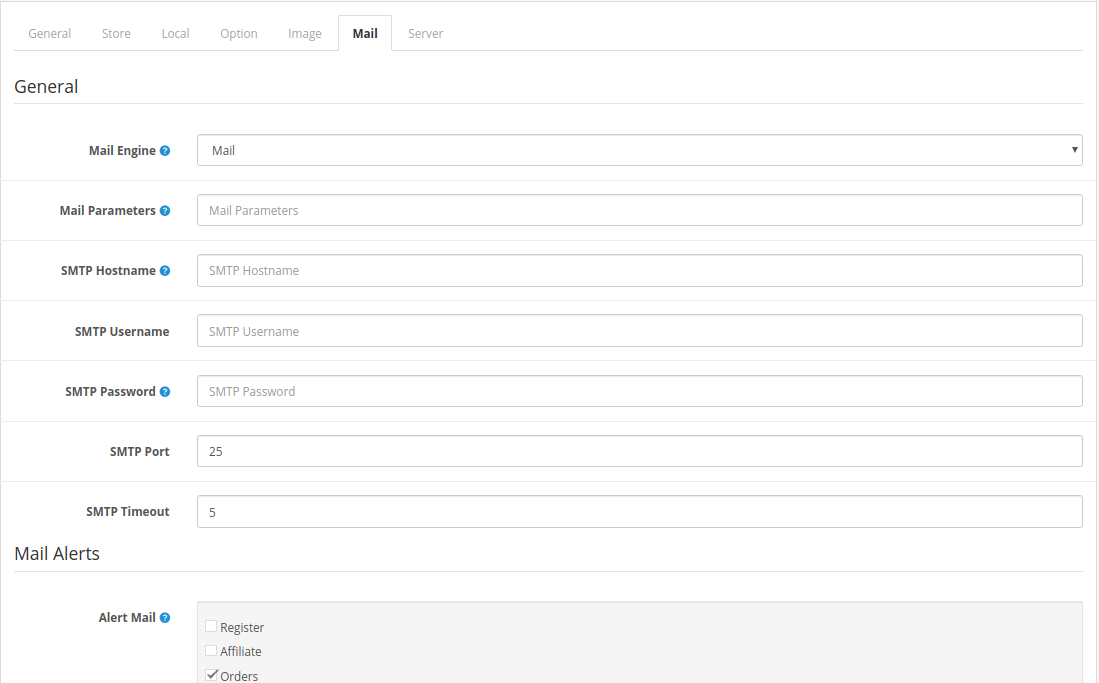1099x683 pixels.
Task: Select the Mail Alerts section heading
Action: pyautogui.click(x=57, y=554)
